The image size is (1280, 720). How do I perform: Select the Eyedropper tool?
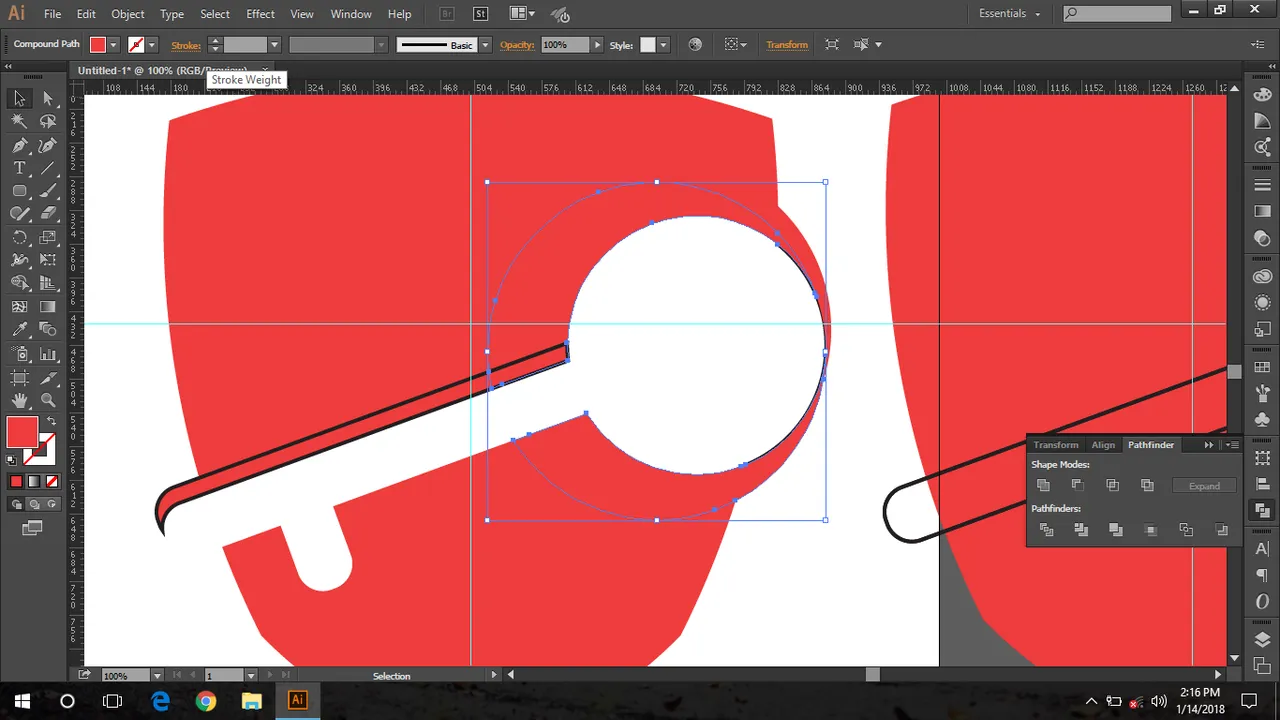pyautogui.click(x=19, y=330)
